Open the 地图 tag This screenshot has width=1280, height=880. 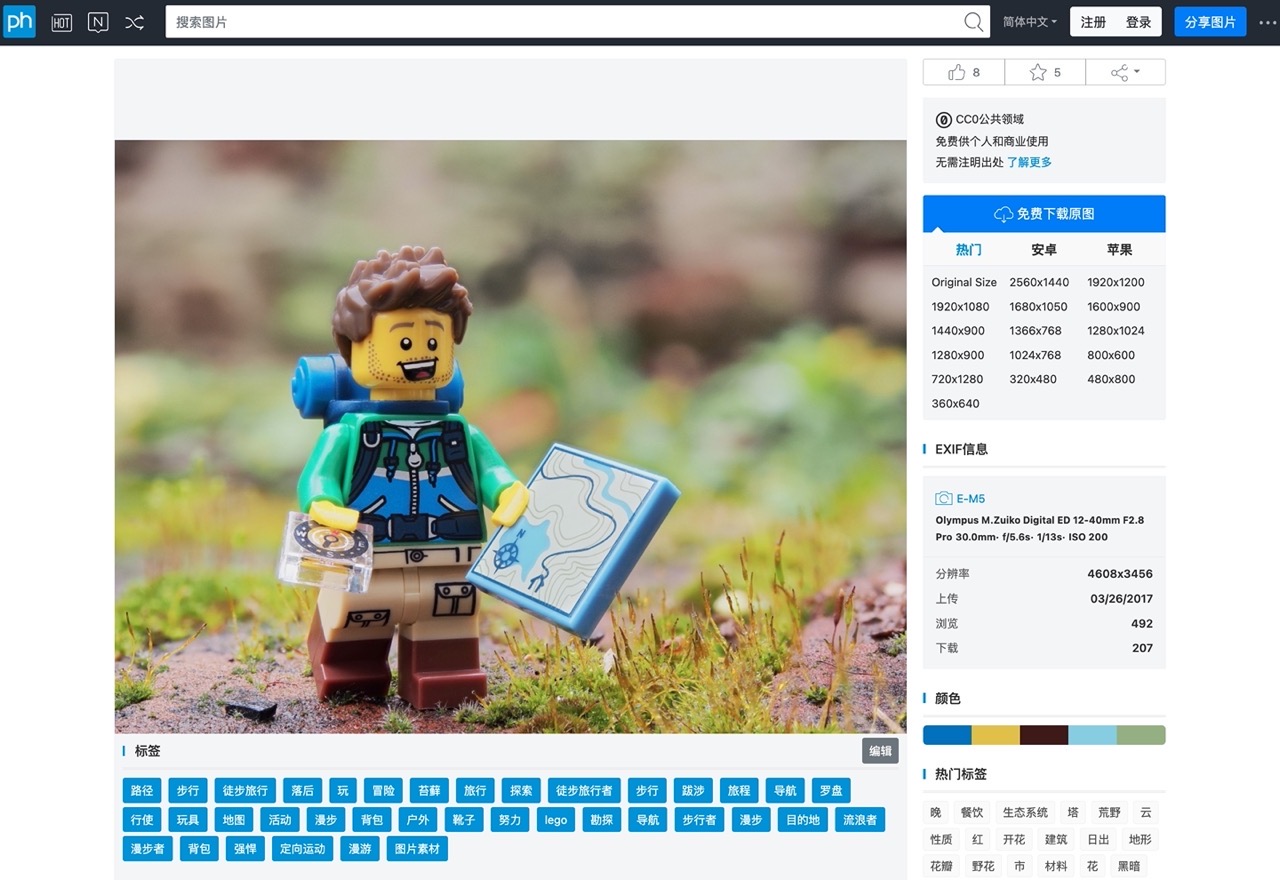coord(234,819)
